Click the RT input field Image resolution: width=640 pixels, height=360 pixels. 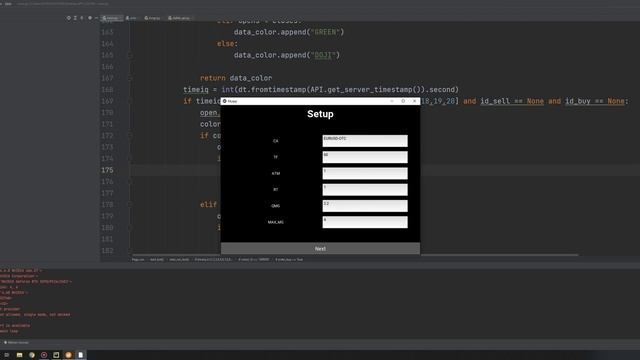(365, 190)
